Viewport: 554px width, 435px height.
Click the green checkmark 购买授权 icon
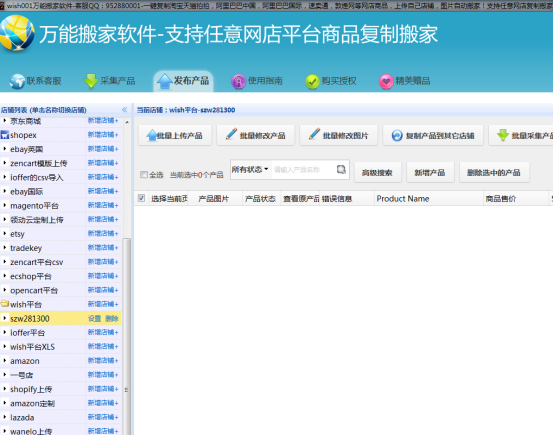(x=312, y=82)
